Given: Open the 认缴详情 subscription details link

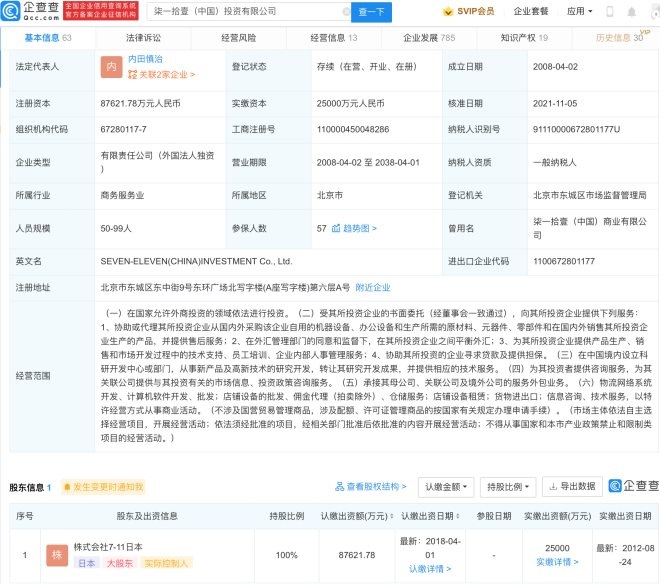Looking at the screenshot, I should point(428,569).
